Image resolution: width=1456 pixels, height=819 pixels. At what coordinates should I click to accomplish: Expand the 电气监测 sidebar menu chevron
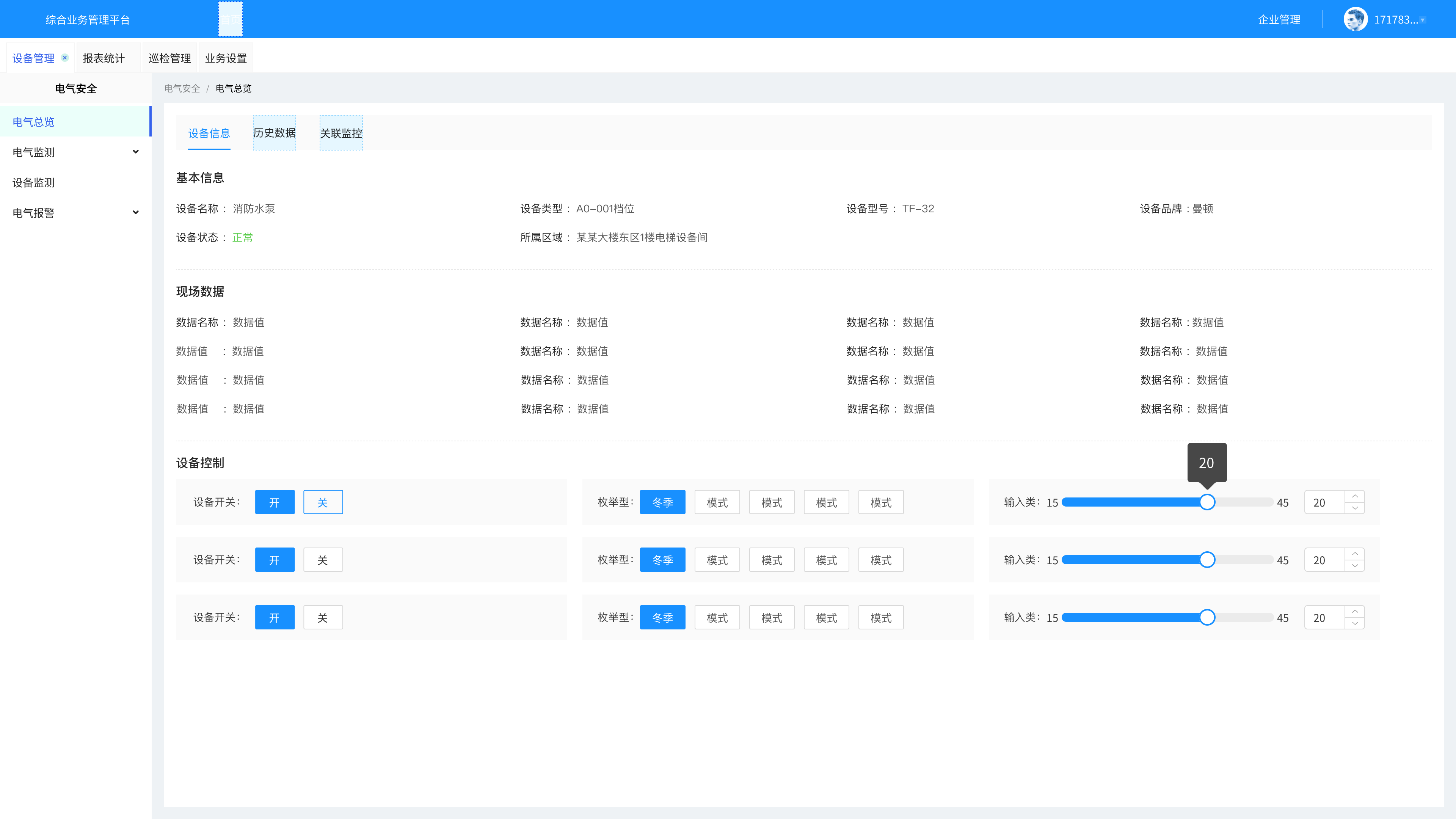pos(136,152)
